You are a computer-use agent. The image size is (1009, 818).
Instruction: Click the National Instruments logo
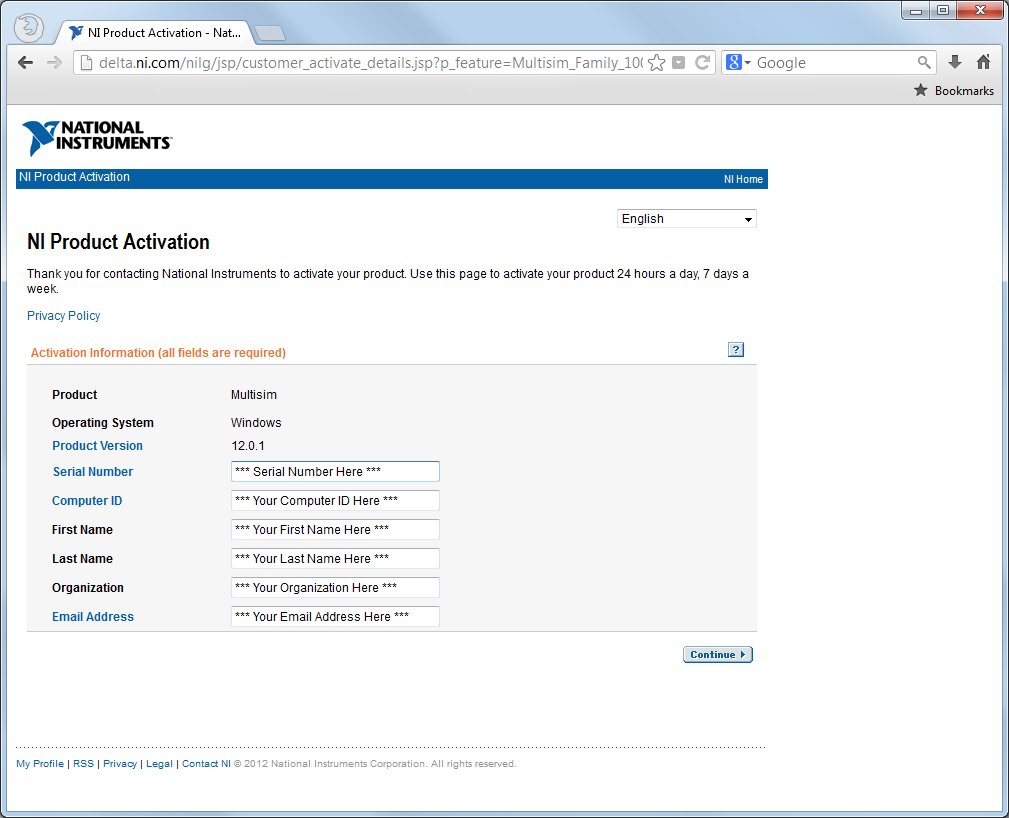(x=96, y=137)
